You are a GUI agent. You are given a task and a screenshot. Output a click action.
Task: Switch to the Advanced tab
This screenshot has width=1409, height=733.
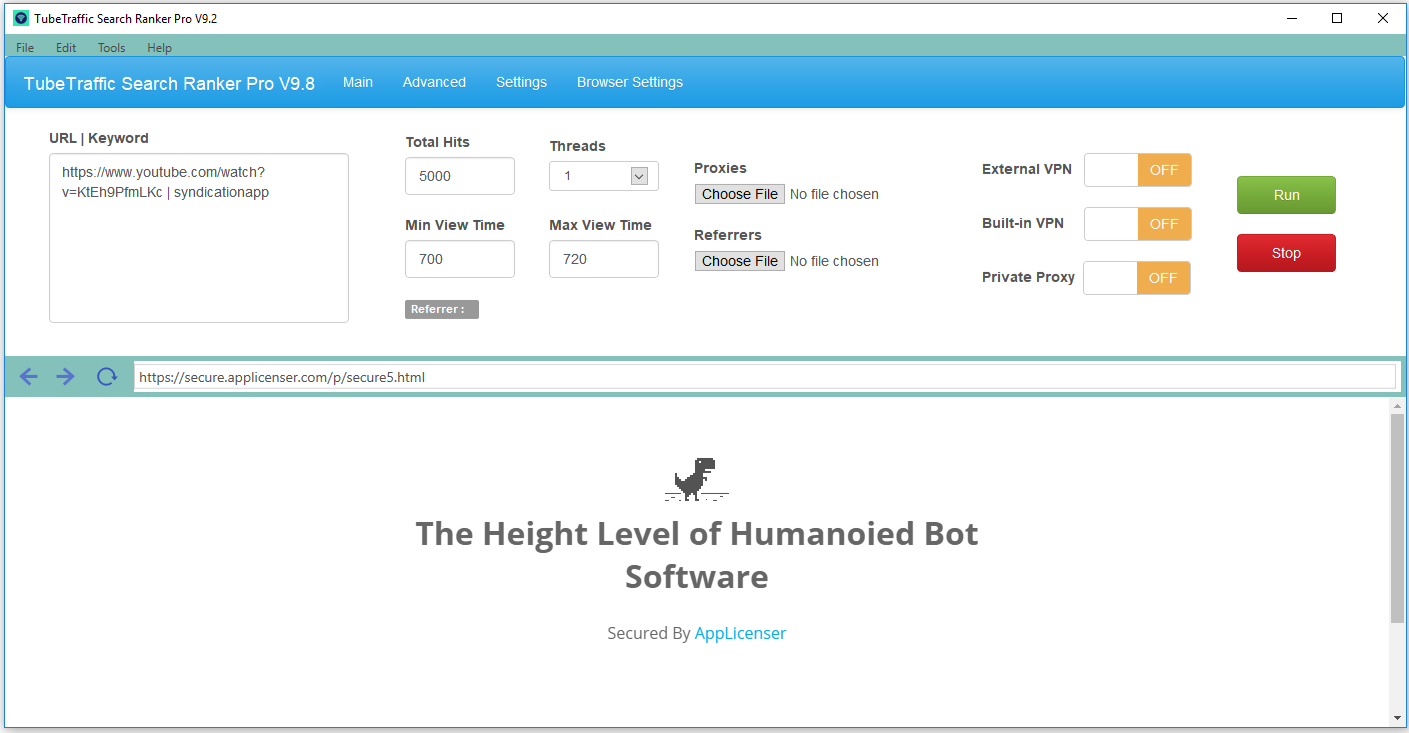[434, 82]
